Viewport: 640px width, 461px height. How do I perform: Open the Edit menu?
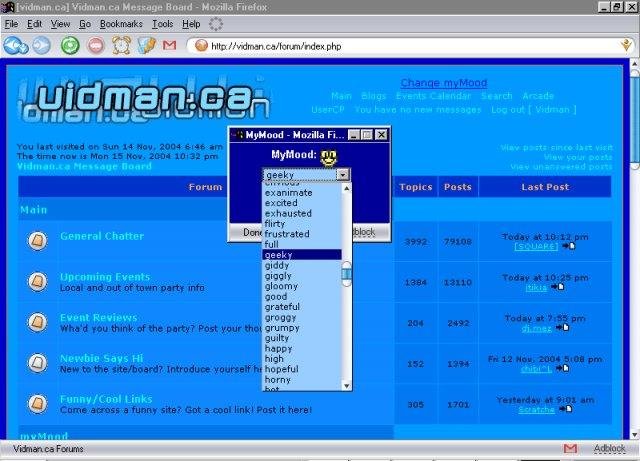[x=35, y=24]
